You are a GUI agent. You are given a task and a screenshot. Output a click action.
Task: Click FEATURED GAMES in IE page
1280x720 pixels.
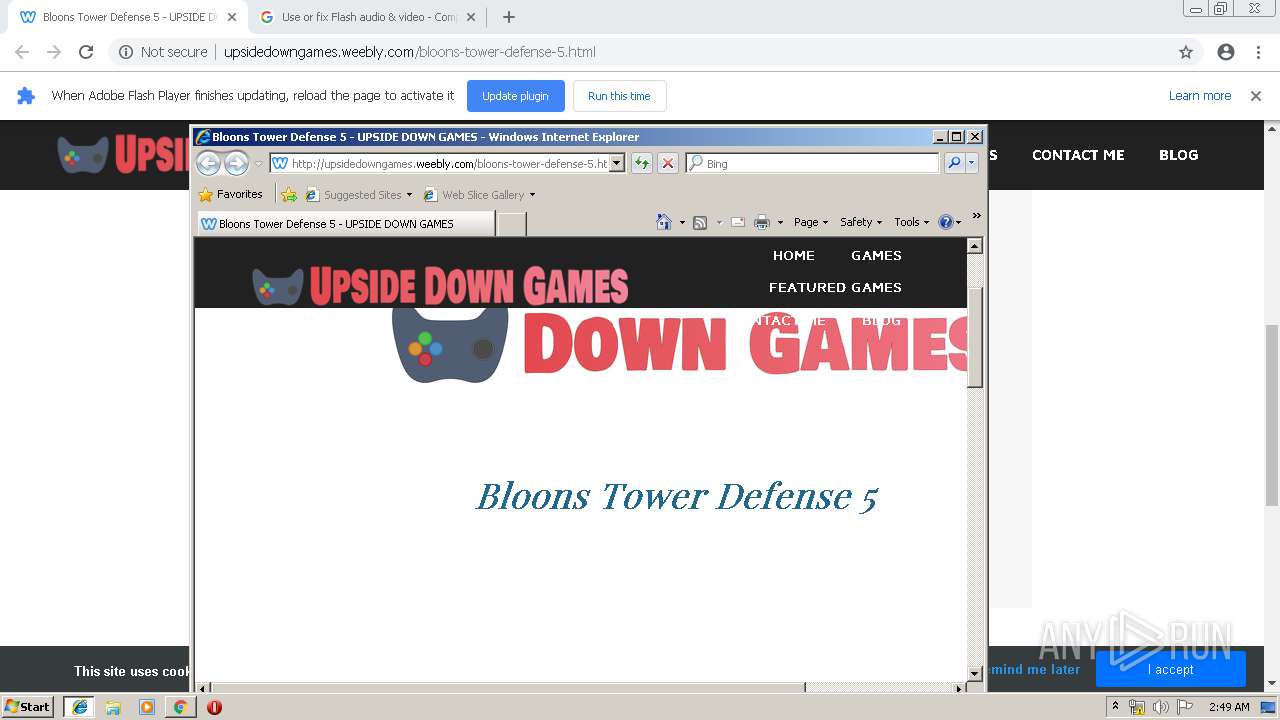click(x=835, y=287)
